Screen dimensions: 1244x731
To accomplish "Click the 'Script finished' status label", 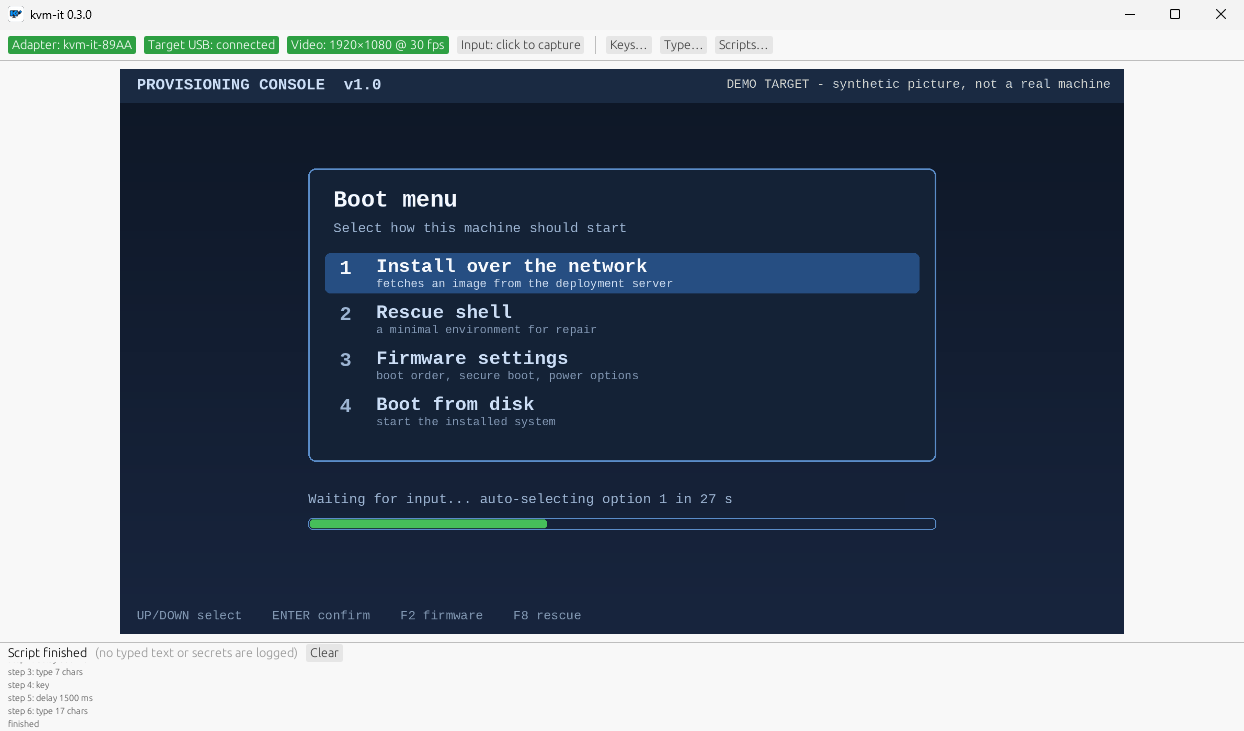I will pos(47,653).
